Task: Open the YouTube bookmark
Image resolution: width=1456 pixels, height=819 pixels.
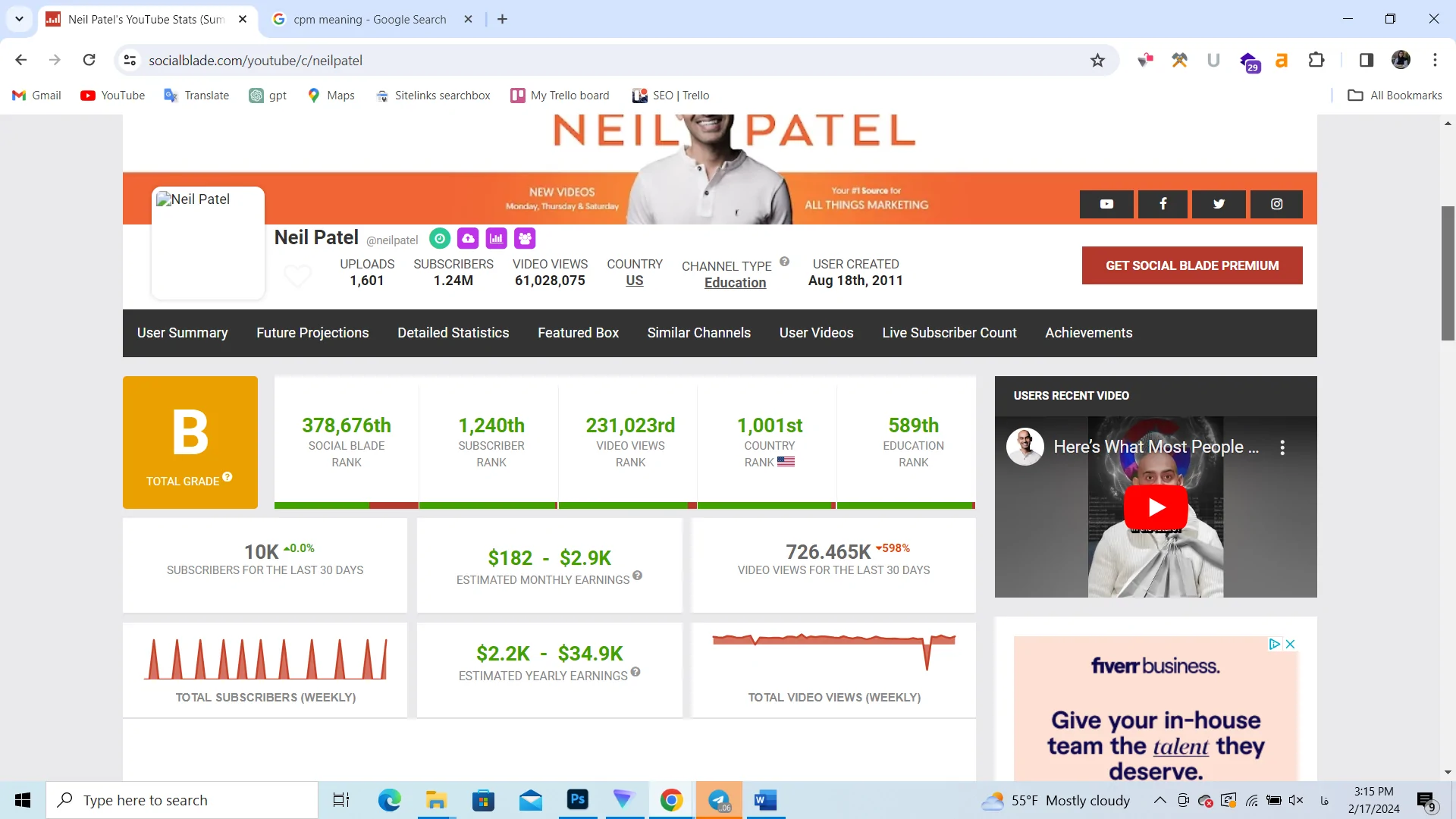Action: (112, 96)
